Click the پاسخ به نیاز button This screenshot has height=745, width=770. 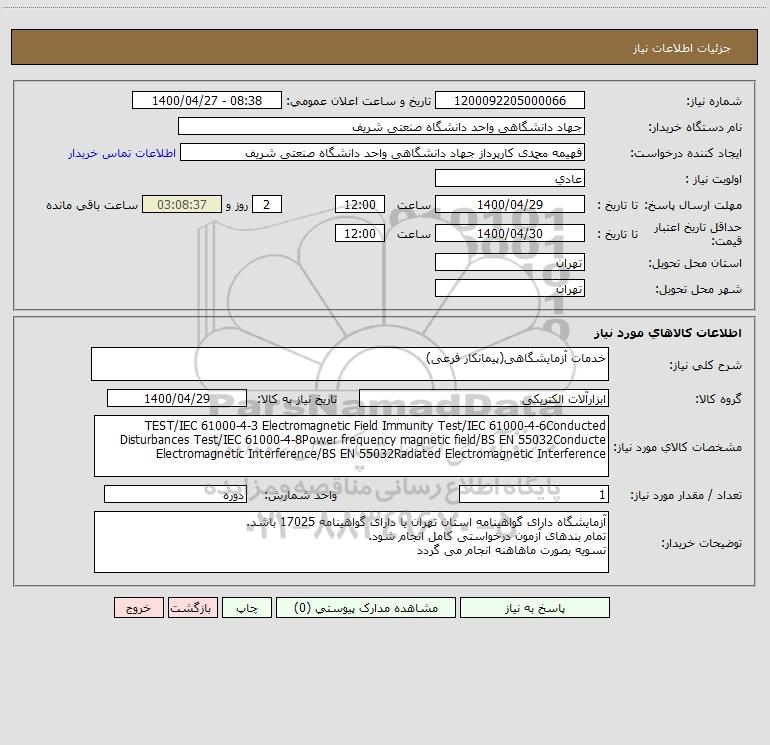[535, 608]
